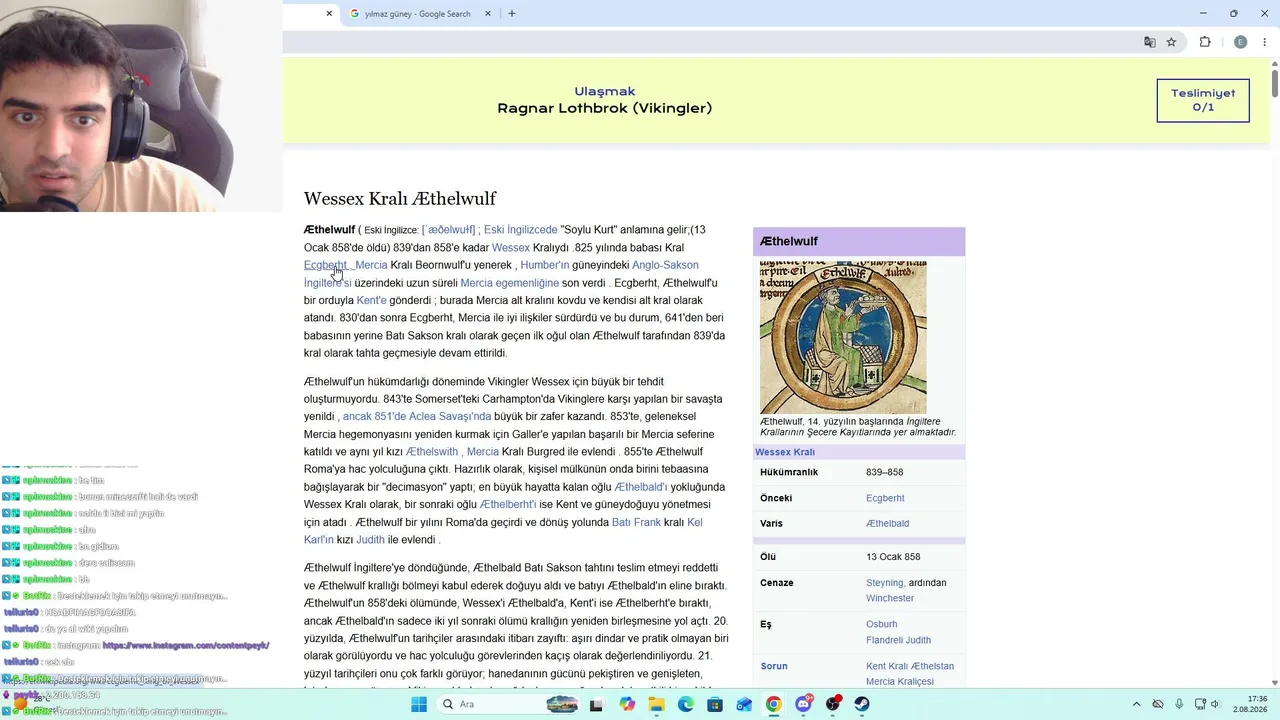Open the Eski İngilizcede link

coord(520,230)
